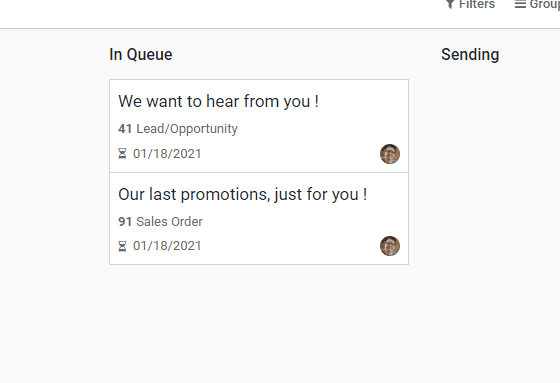Image resolution: width=560 pixels, height=383 pixels.
Task: Click the Group By lines icon
Action: pyautogui.click(x=520, y=4)
